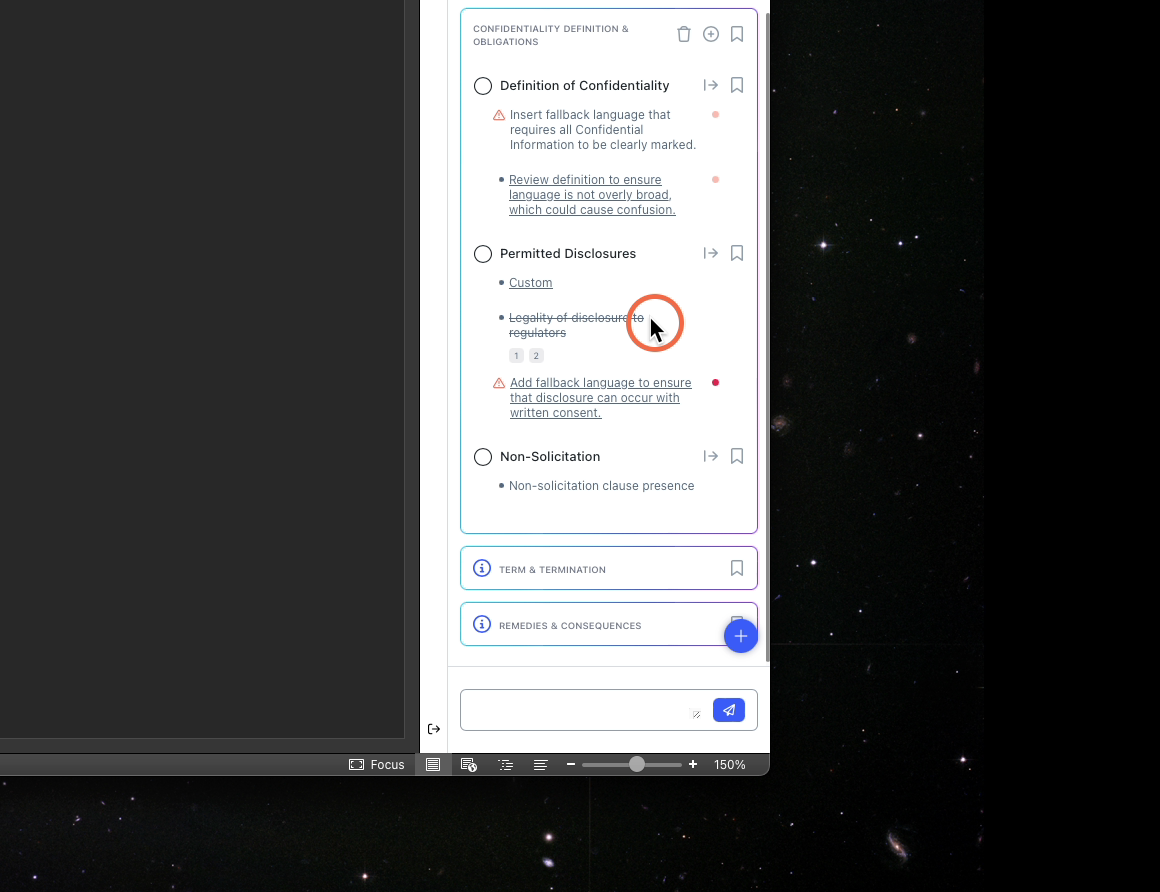The height and width of the screenshot is (892, 1160).
Task: Jump to Non-Solicitation clause arrow
Action: pyautogui.click(x=710, y=456)
